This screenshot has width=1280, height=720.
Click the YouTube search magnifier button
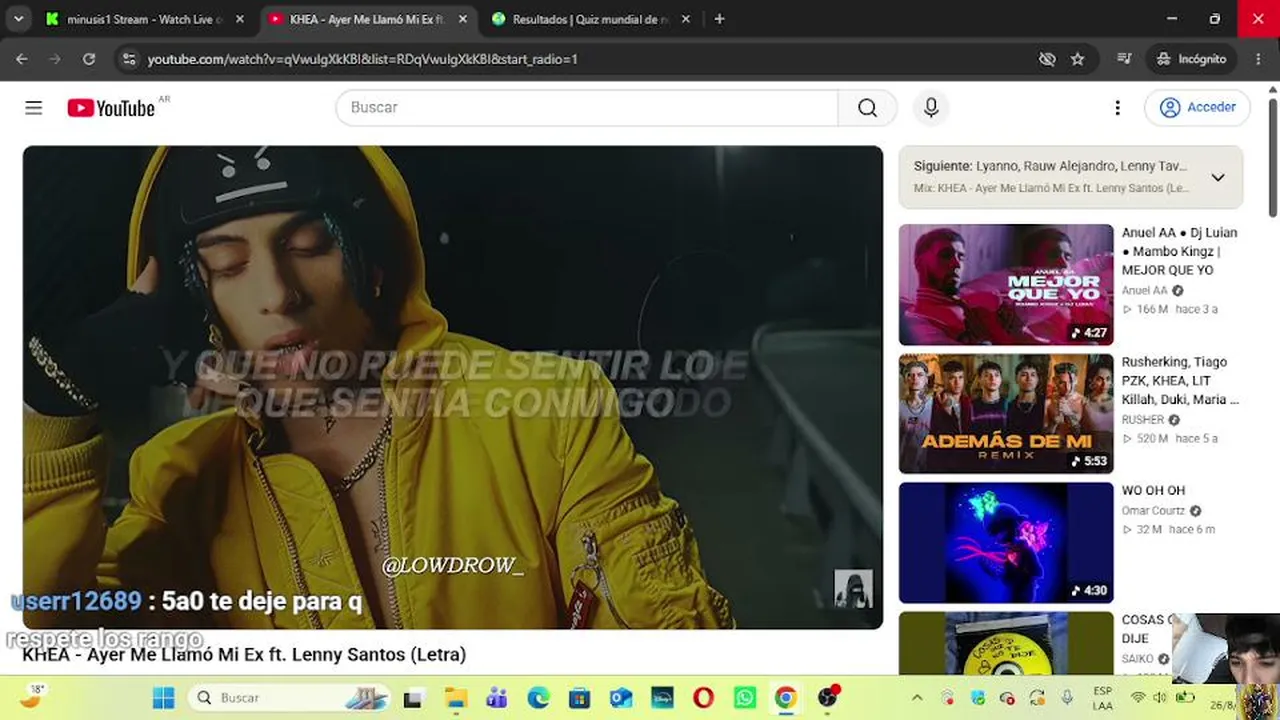[867, 108]
